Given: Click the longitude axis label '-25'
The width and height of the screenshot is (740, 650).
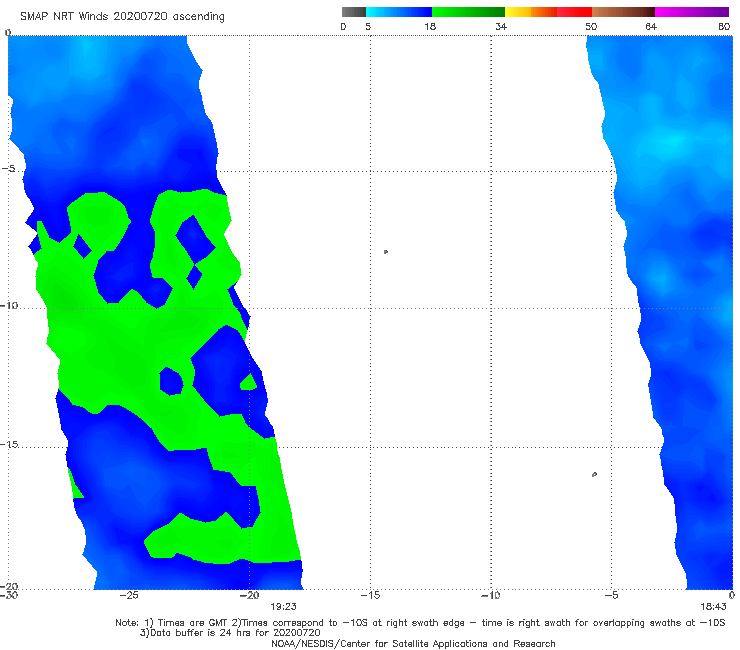Looking at the screenshot, I should tap(129, 595).
